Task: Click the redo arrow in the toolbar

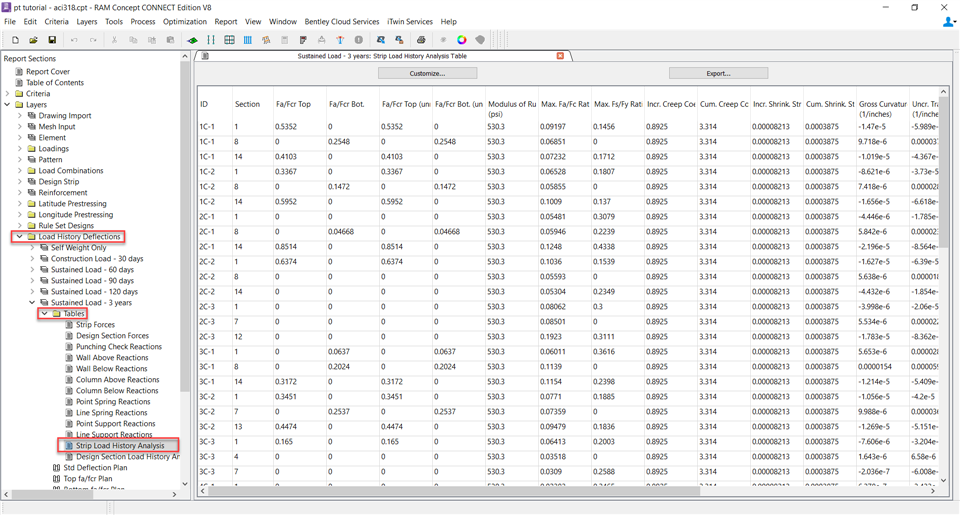Action: [x=93, y=40]
